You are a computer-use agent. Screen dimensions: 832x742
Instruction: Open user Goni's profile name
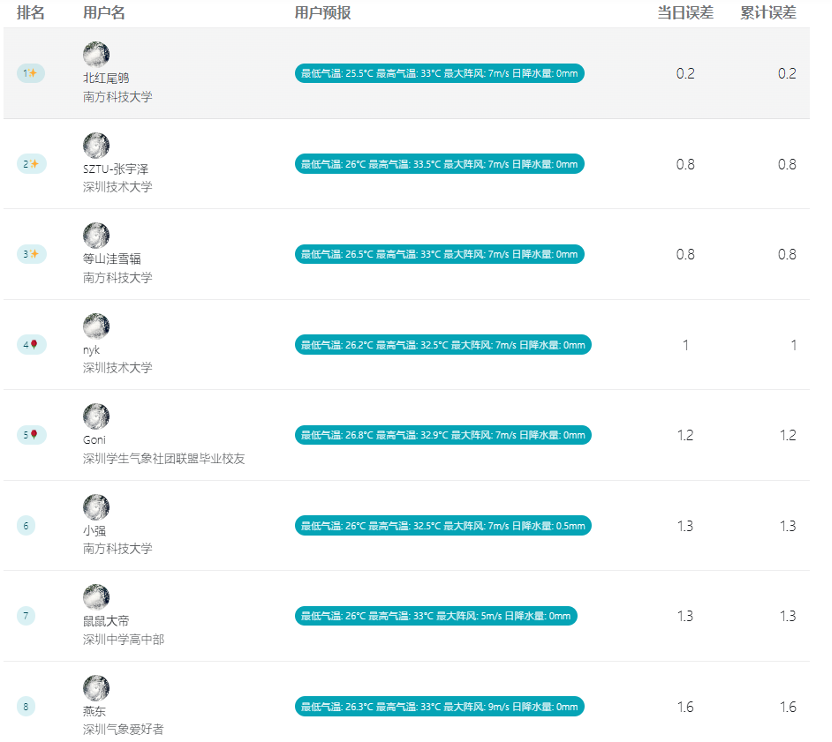(94, 440)
